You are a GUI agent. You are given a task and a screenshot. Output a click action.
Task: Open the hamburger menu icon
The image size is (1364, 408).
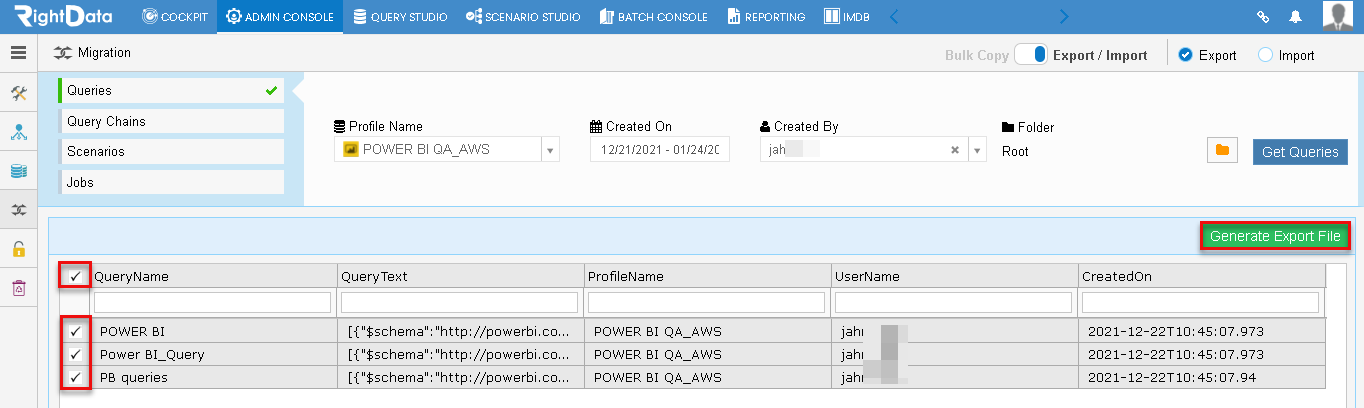point(18,53)
